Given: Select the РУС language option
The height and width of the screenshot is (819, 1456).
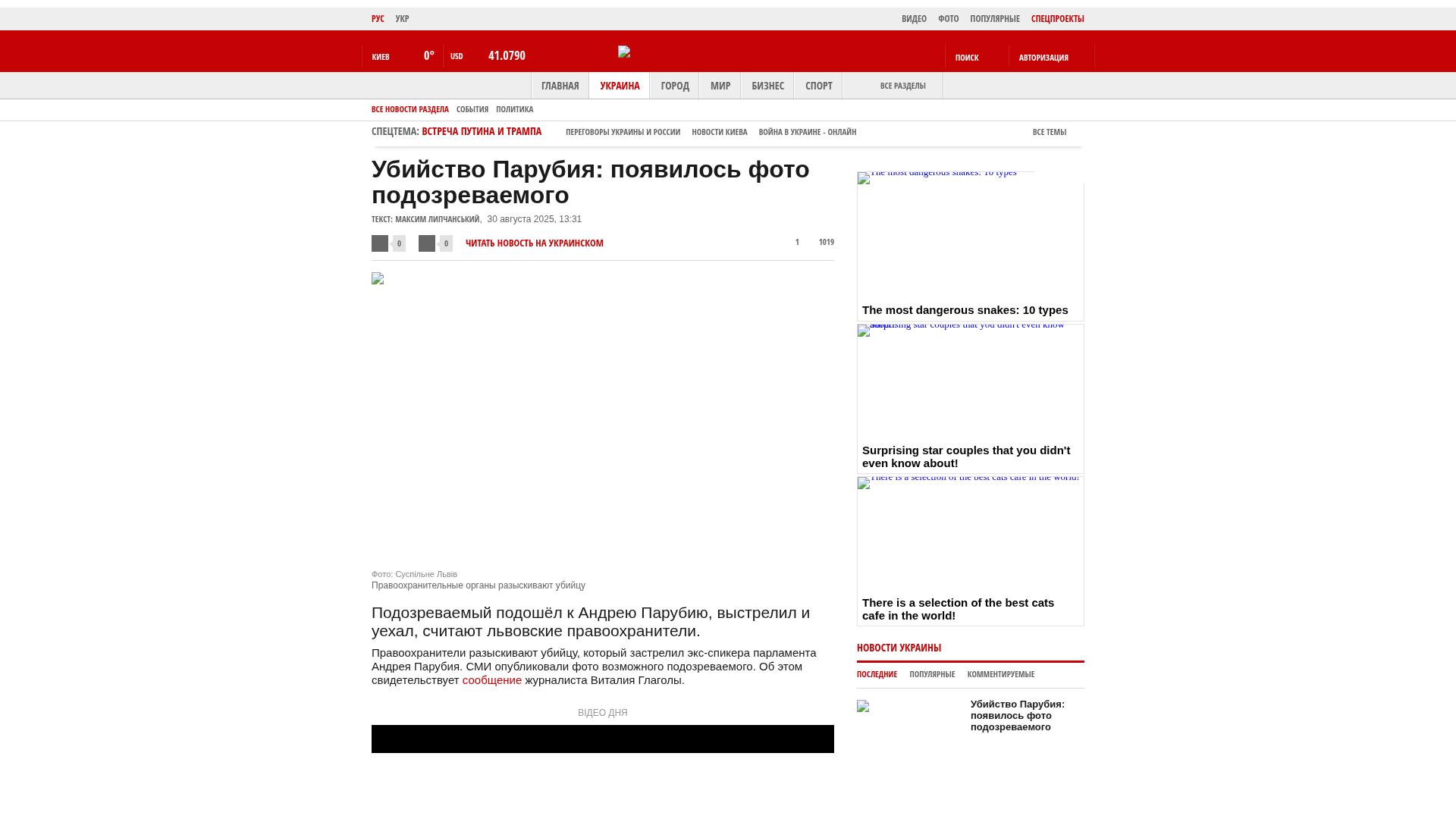Looking at the screenshot, I should pyautogui.click(x=378, y=19).
